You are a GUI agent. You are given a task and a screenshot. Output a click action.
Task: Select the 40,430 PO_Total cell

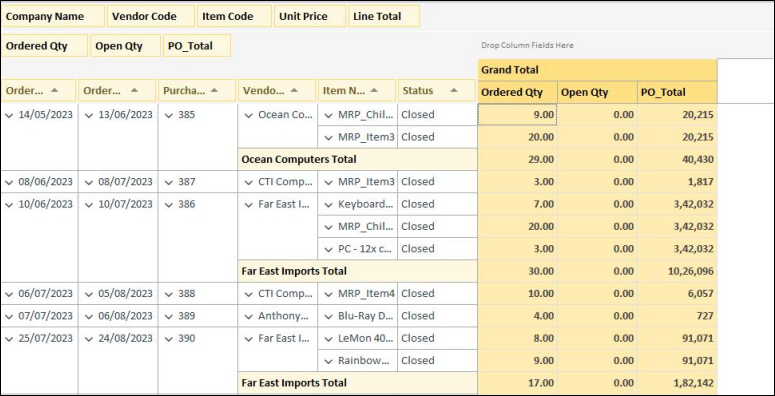point(677,159)
